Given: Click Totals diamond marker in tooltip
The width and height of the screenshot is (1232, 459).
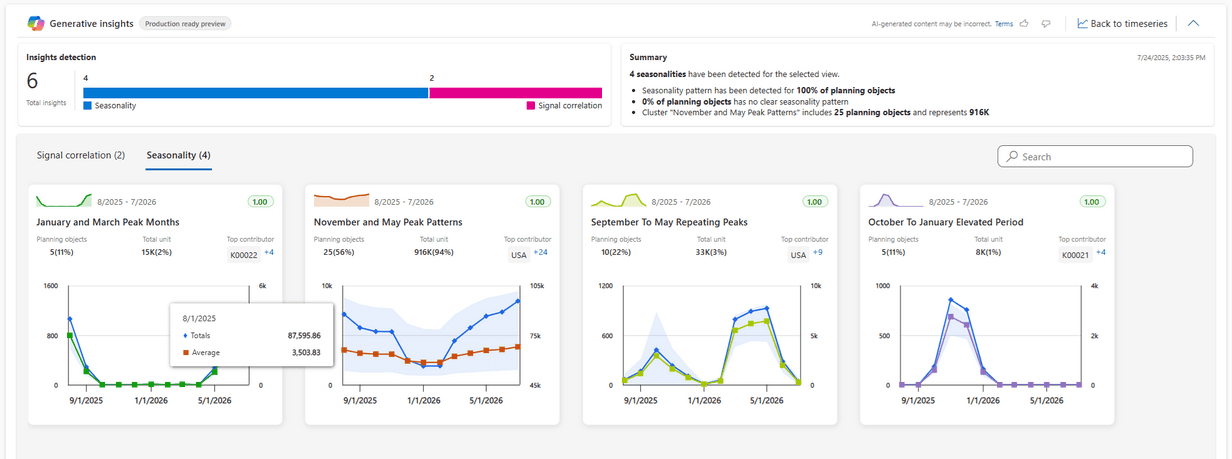Looking at the screenshot, I should (x=185, y=335).
